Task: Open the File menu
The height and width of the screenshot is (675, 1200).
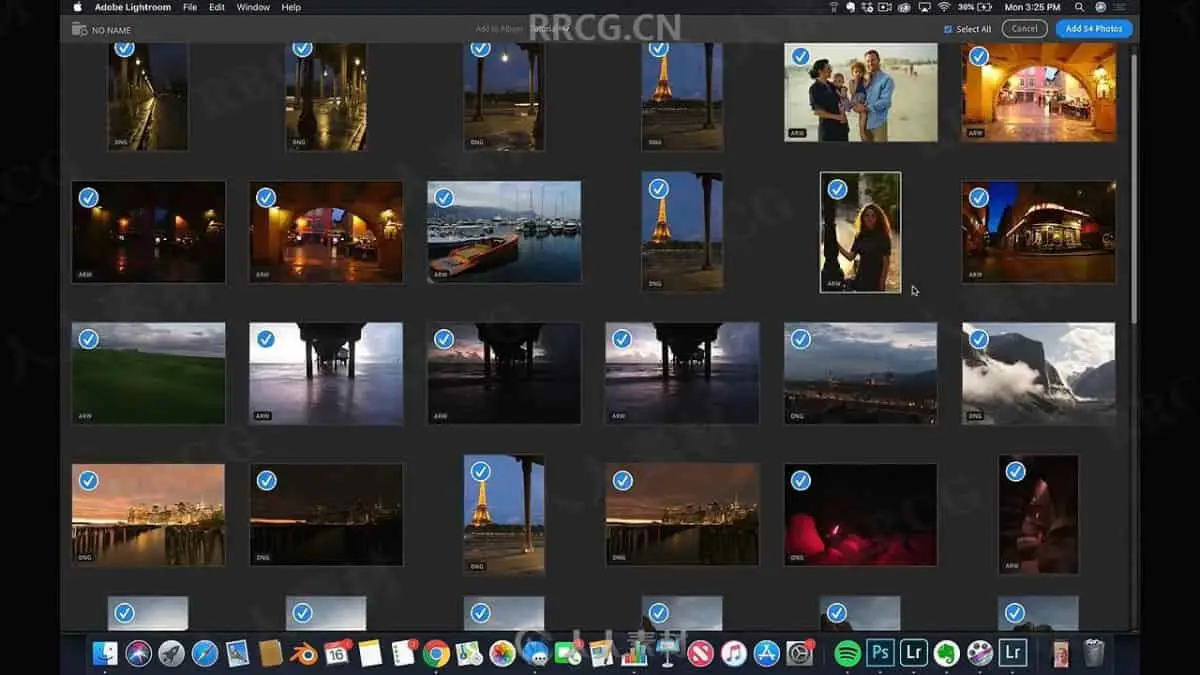Action: coord(189,7)
